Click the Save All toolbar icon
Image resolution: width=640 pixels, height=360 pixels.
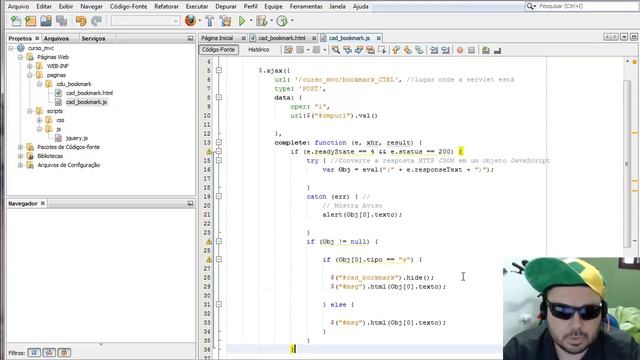click(x=61, y=21)
